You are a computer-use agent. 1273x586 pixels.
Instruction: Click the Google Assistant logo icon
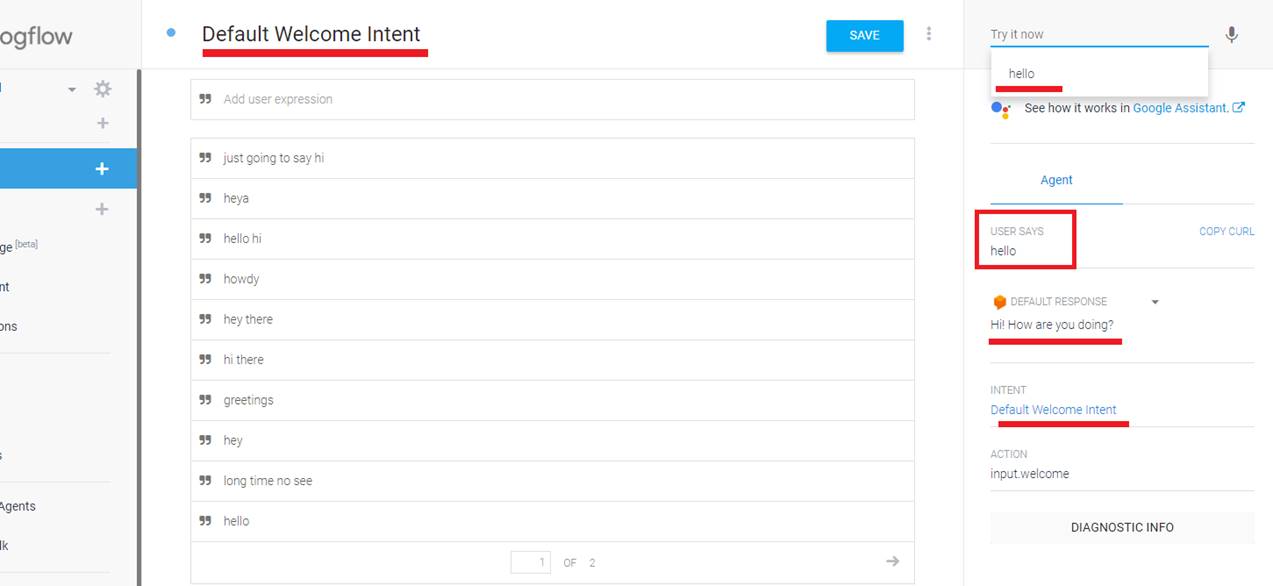(x=1001, y=109)
